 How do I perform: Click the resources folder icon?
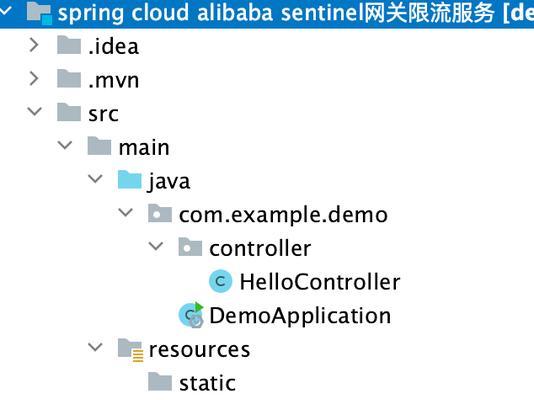click(x=130, y=350)
